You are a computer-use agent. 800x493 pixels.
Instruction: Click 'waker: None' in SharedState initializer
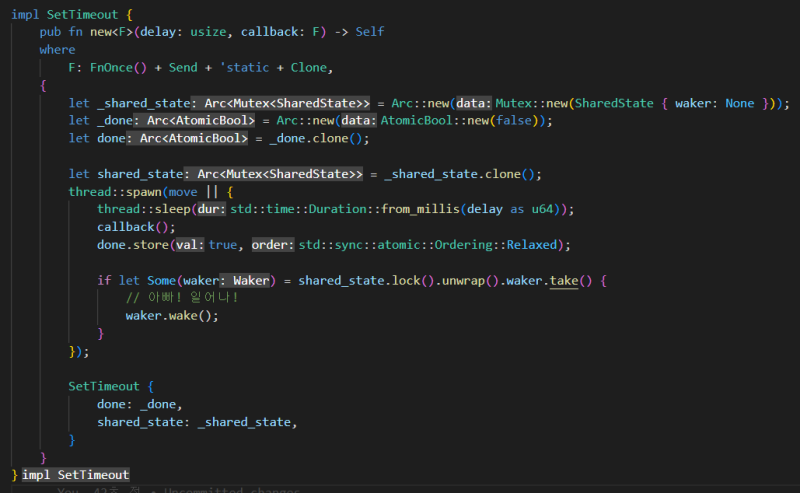(714, 103)
